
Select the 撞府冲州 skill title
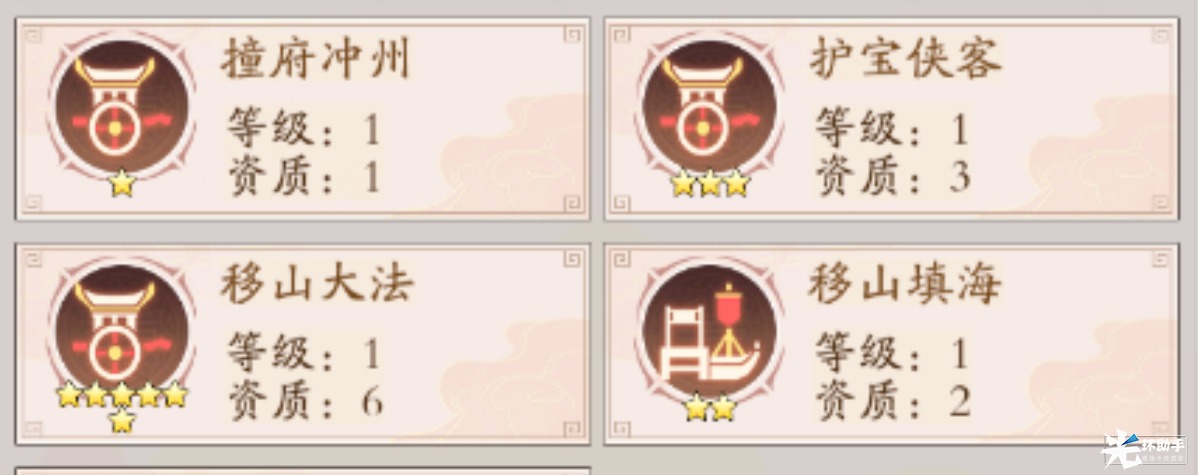click(316, 60)
